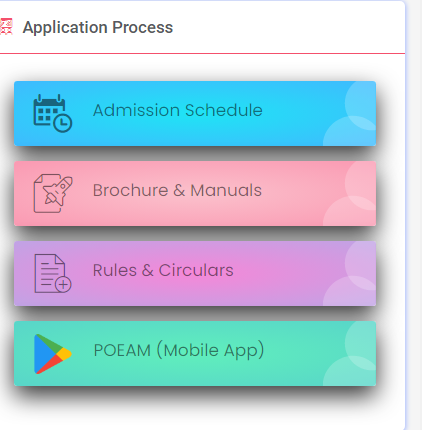Click the calendar clock icon
Image resolution: width=422 pixels, height=430 pixels.
pyautogui.click(x=53, y=113)
